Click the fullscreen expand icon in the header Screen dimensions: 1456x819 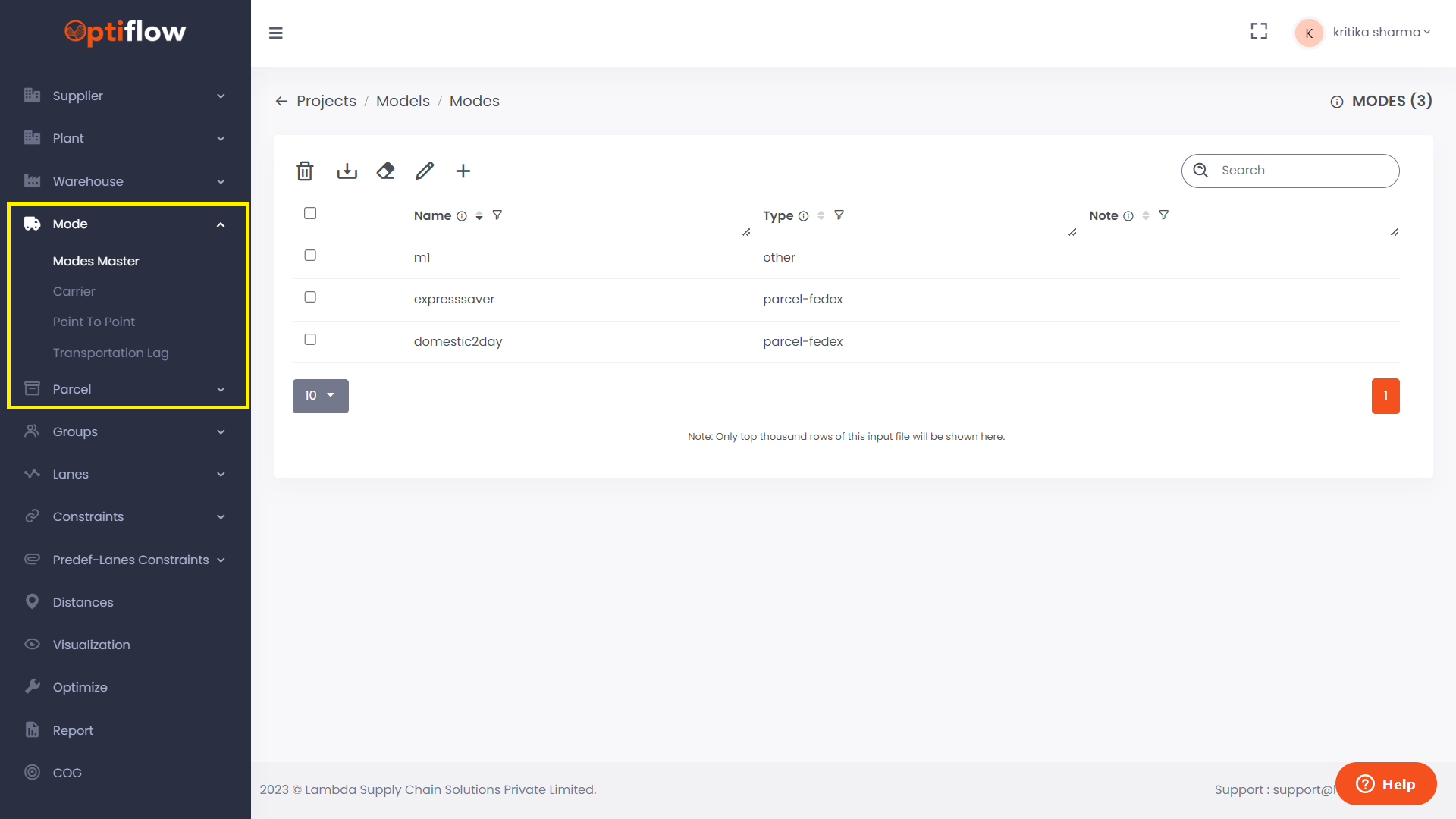[1259, 31]
